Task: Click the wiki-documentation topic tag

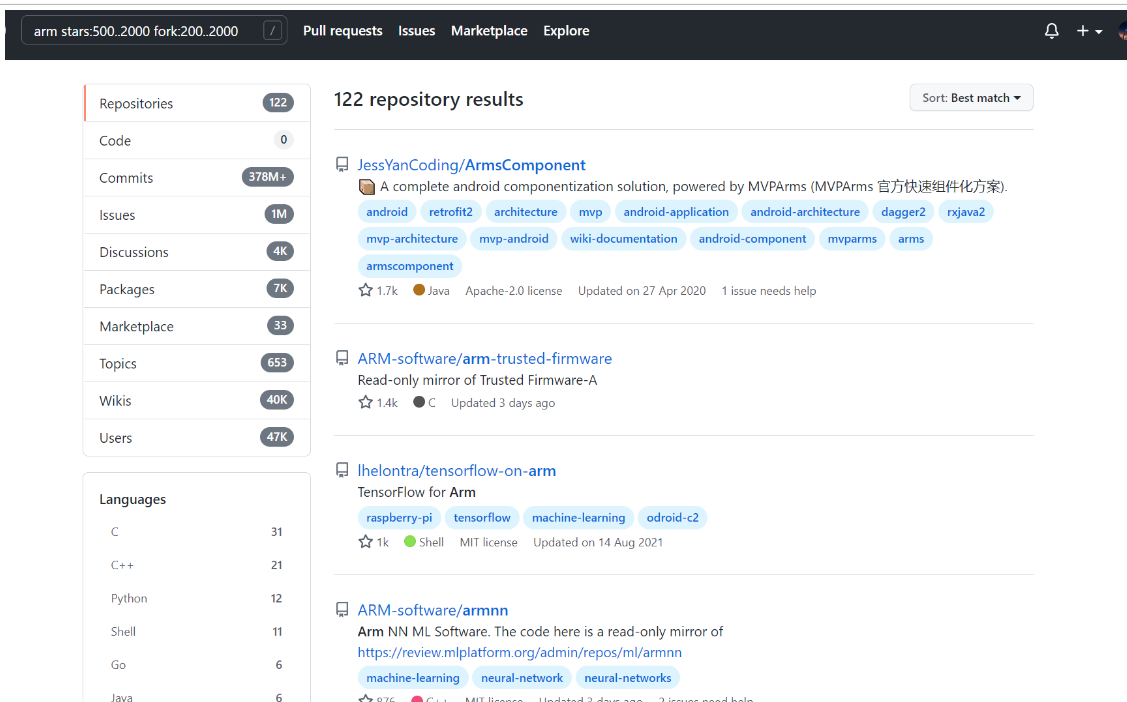Action: click(x=623, y=239)
